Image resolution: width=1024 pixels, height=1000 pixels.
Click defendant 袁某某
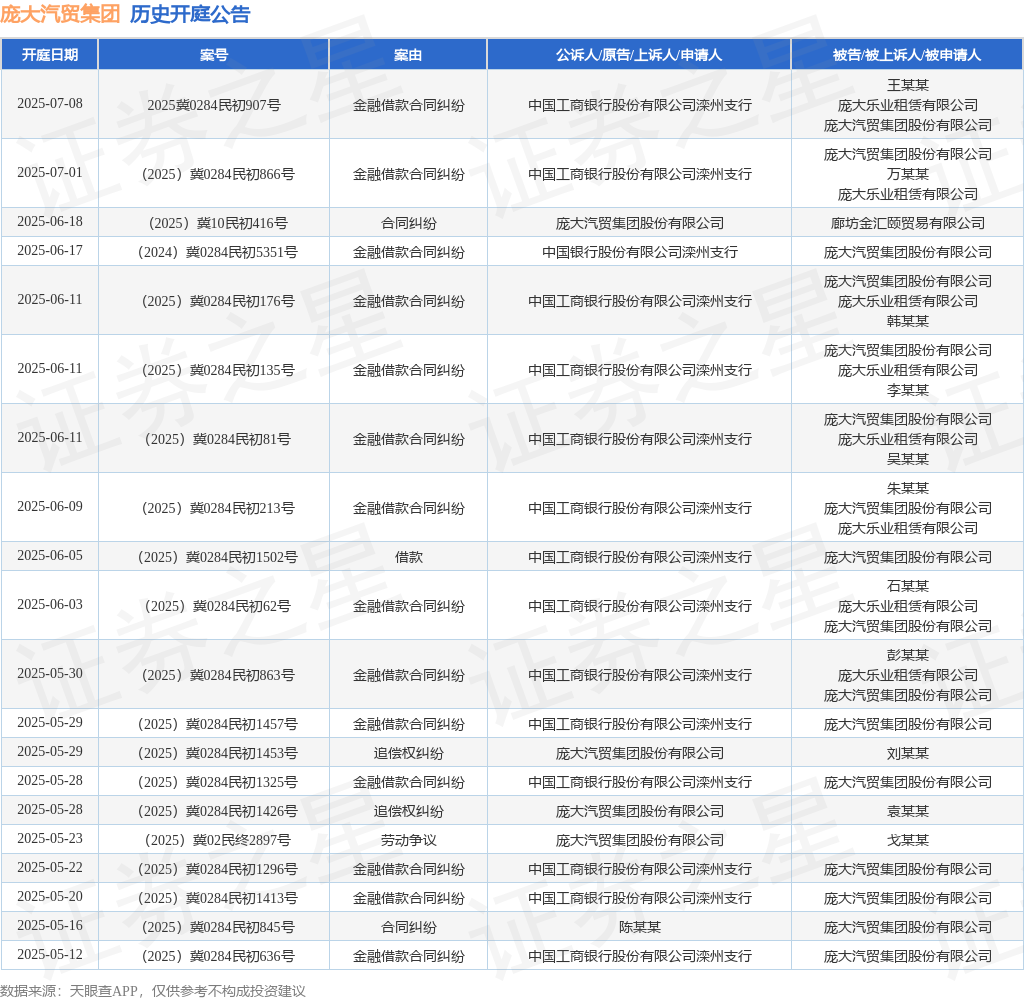[908, 811]
